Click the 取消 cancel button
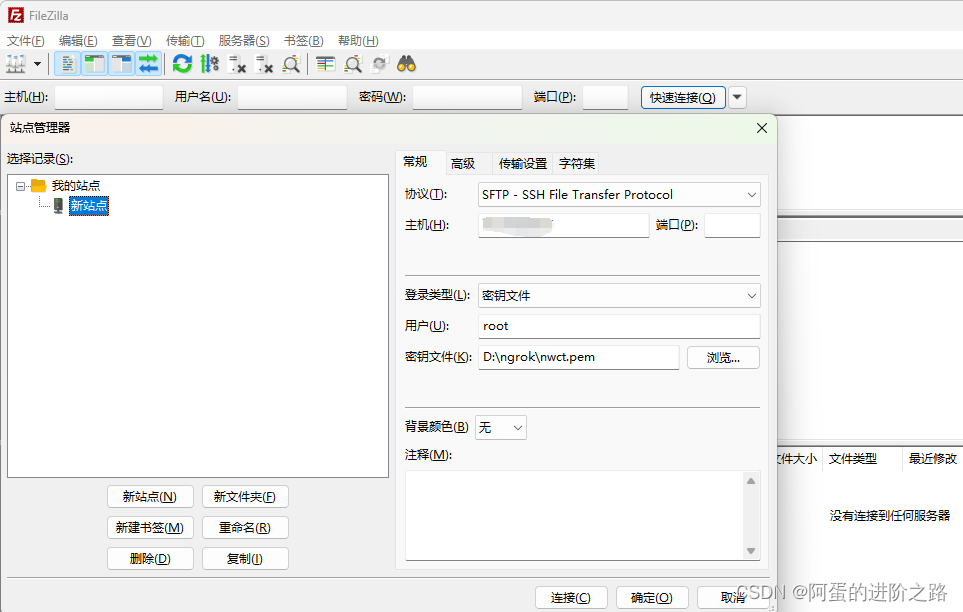The image size is (963, 612). 733,598
